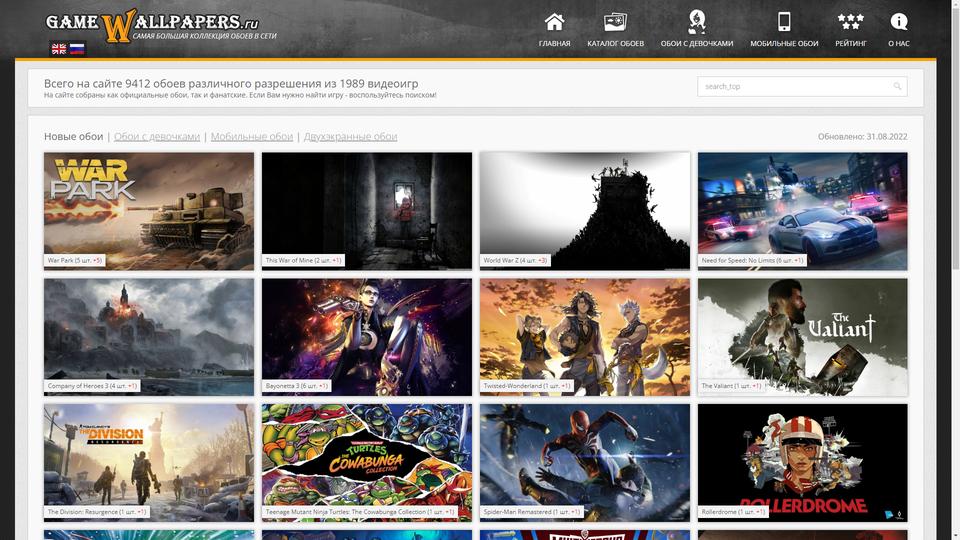Image resolution: width=960 pixels, height=540 pixels.
Task: Open the Рейтинг stars icon
Action: [850, 22]
